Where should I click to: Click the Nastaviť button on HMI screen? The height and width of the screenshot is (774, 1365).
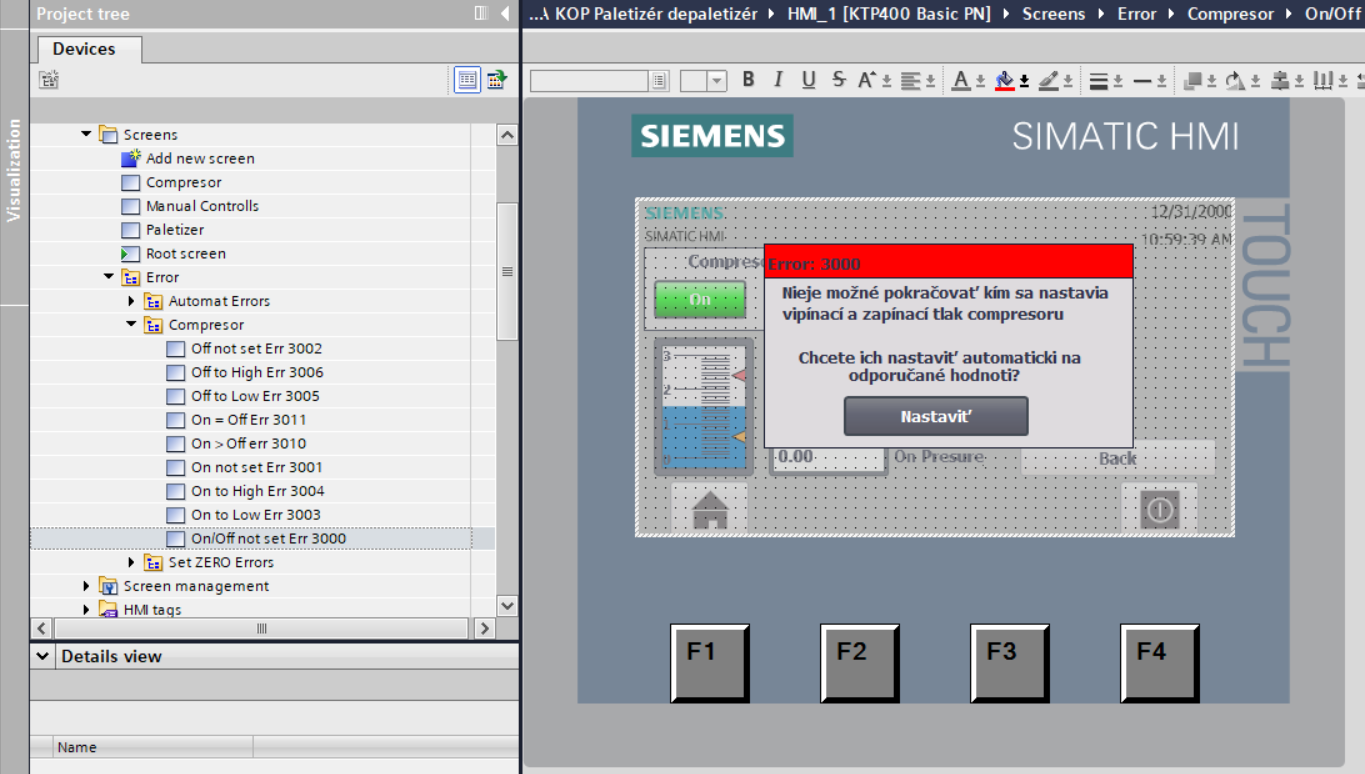tap(936, 416)
